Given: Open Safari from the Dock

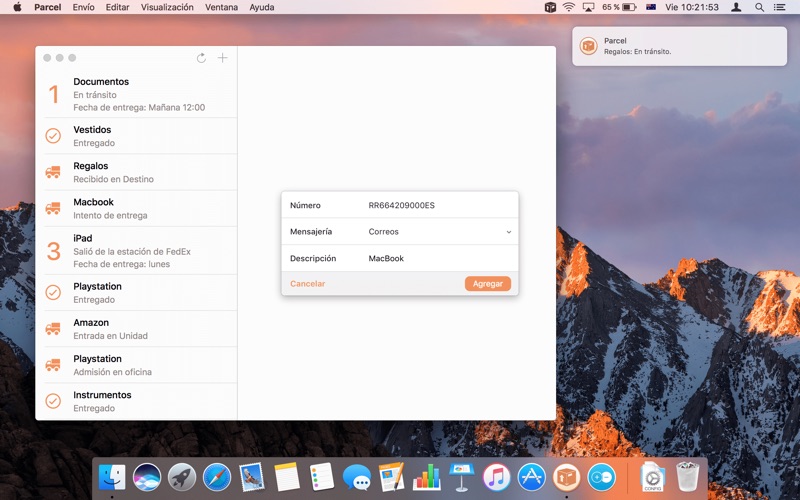Looking at the screenshot, I should coord(217,478).
